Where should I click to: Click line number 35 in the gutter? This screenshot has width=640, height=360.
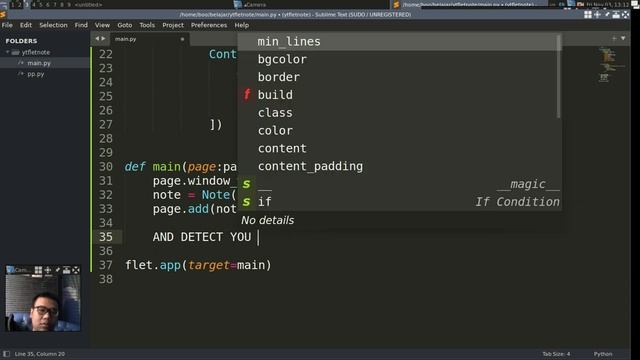(106, 237)
